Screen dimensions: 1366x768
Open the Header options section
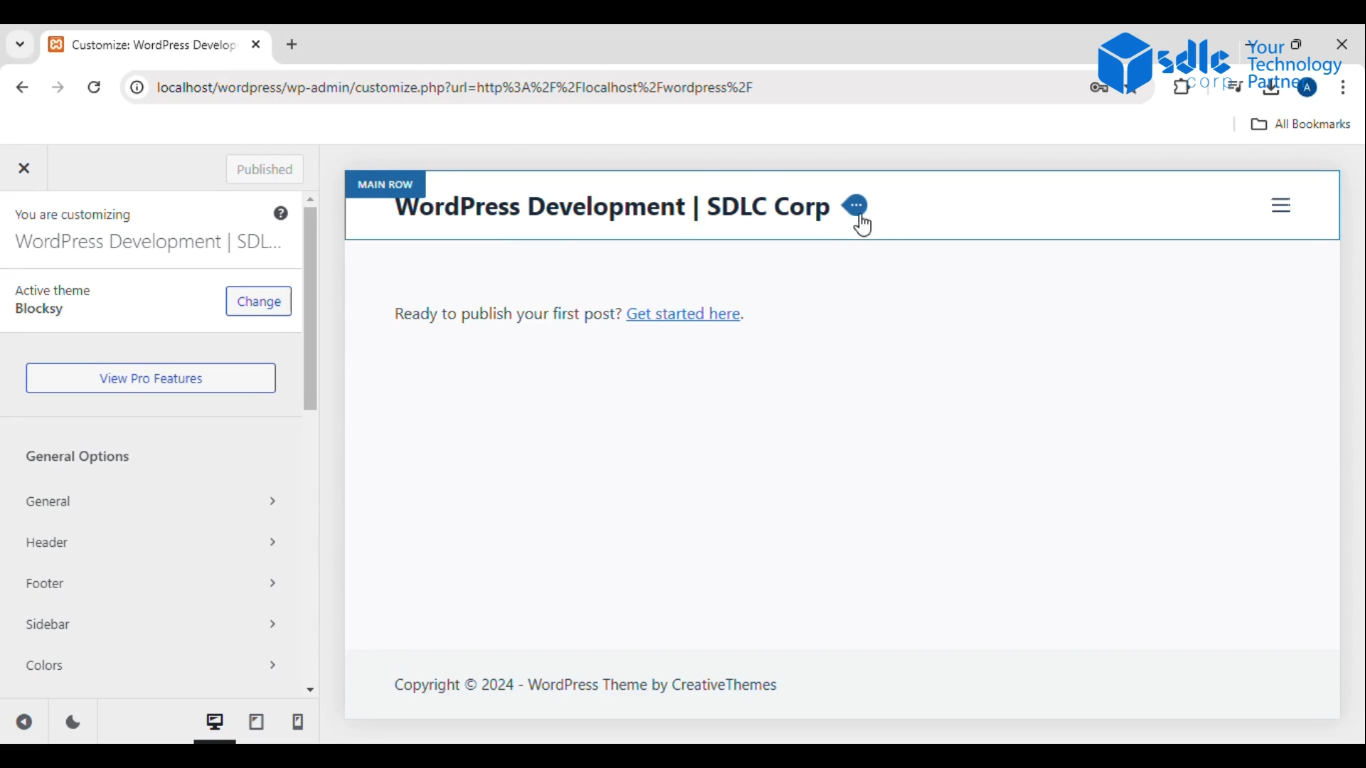point(151,542)
